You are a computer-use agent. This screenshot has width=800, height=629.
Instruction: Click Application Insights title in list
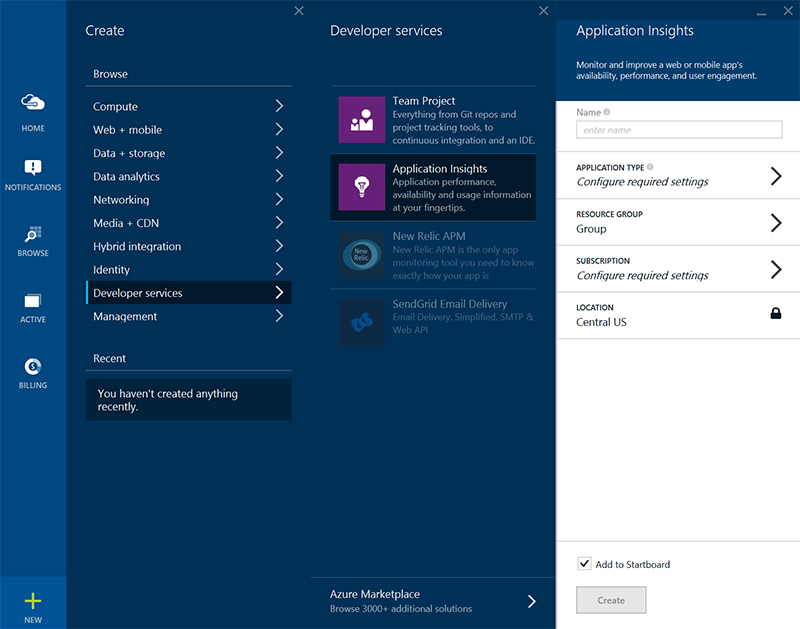pos(439,169)
